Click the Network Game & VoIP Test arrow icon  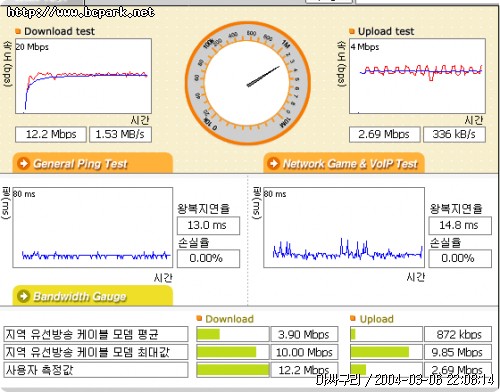click(x=274, y=163)
